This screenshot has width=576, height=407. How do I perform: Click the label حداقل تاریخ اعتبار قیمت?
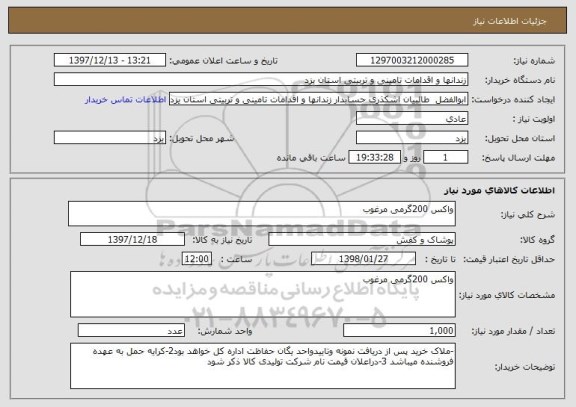(x=509, y=259)
